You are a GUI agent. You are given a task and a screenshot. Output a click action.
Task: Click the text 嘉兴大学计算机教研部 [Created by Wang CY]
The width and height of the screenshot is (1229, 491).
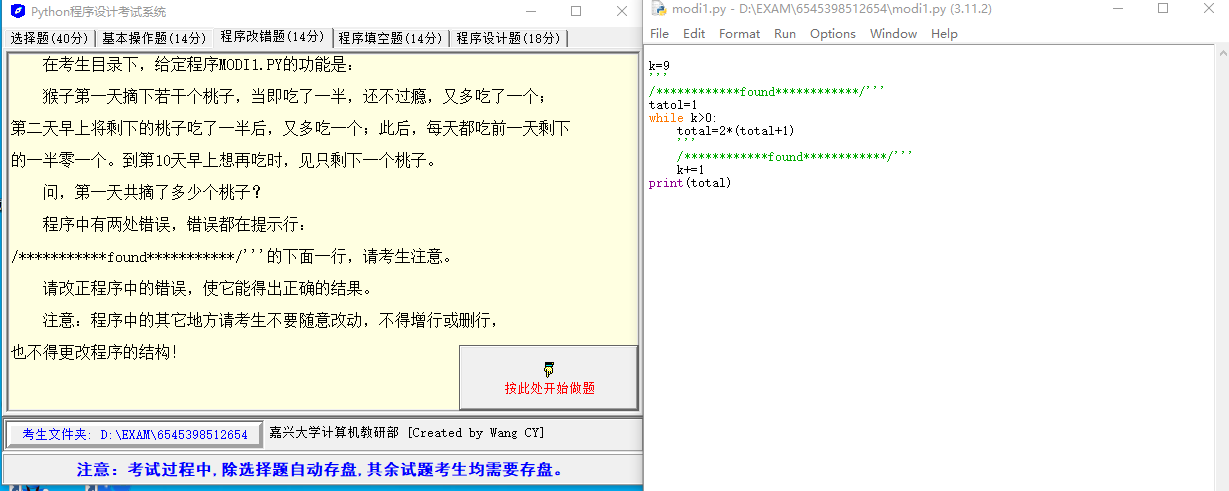pos(407,433)
